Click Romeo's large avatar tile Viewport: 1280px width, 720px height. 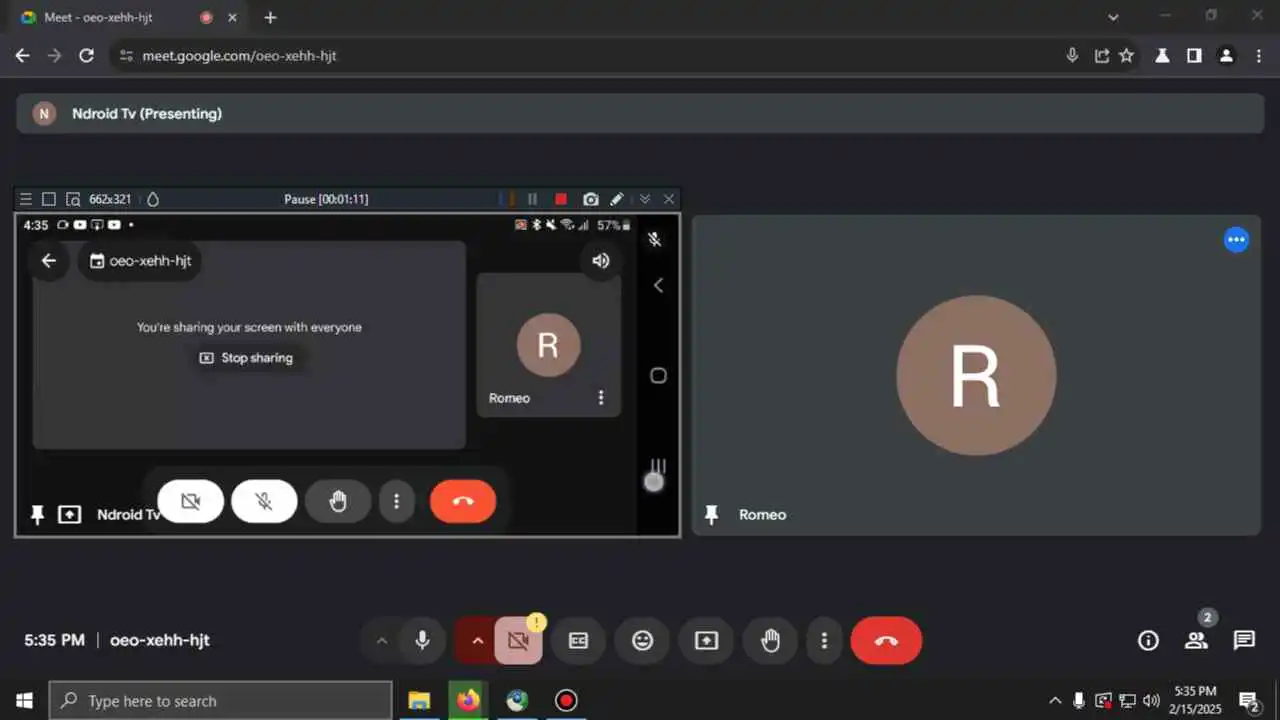click(976, 375)
